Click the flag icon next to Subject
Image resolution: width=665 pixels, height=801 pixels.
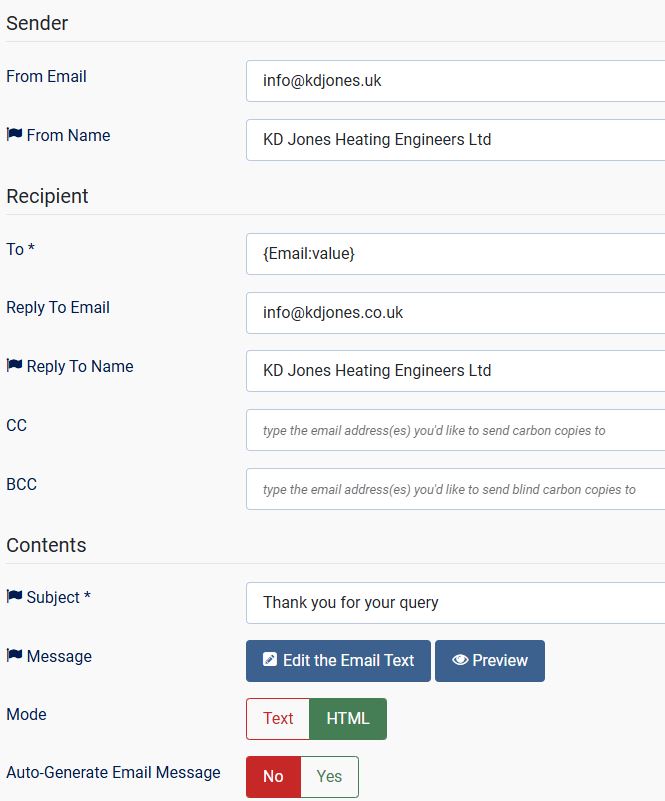coord(13,597)
